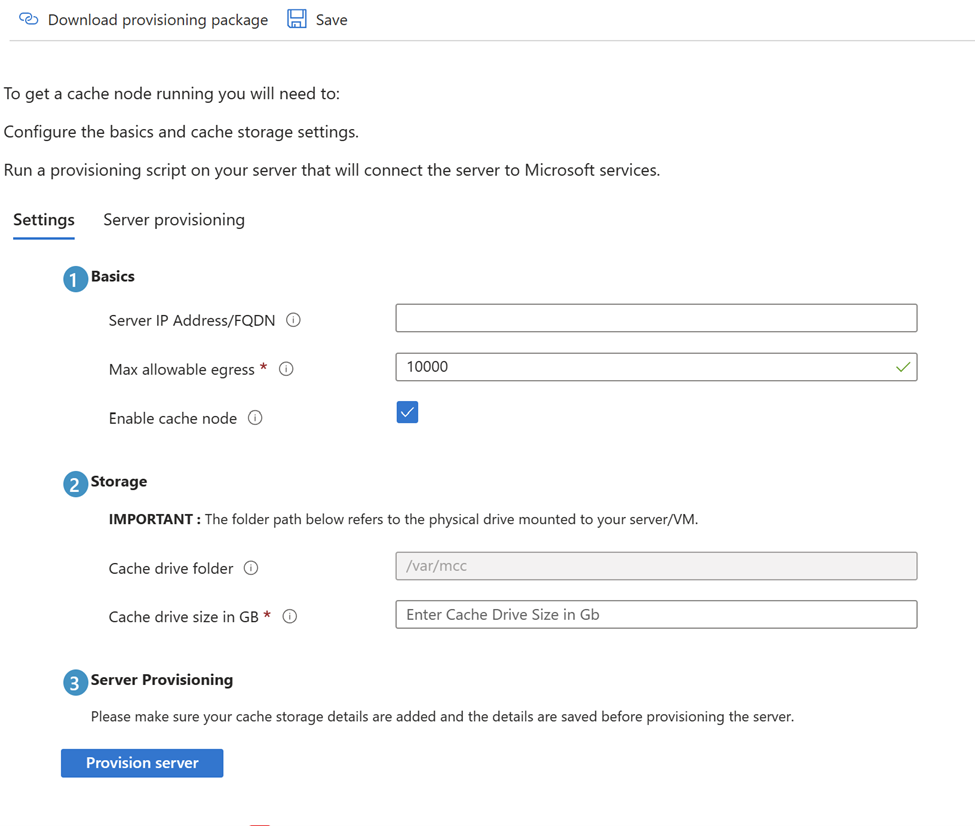The image size is (975, 826).
Task: Focus the Server IP Address/FQDN text field
Action: click(x=656, y=318)
